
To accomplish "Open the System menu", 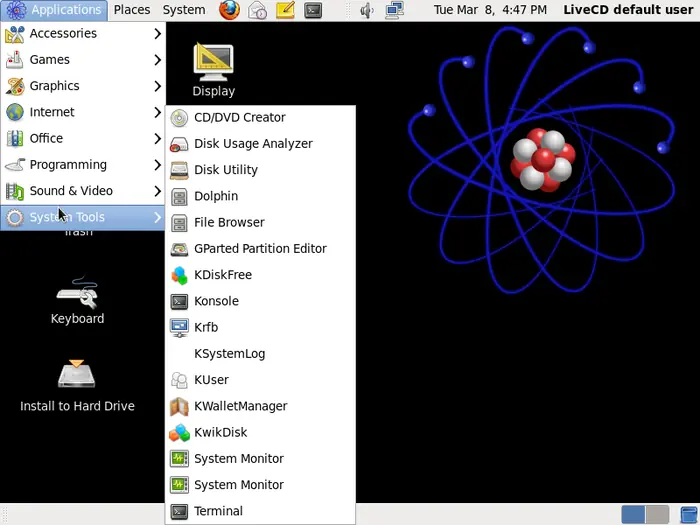I will [184, 10].
